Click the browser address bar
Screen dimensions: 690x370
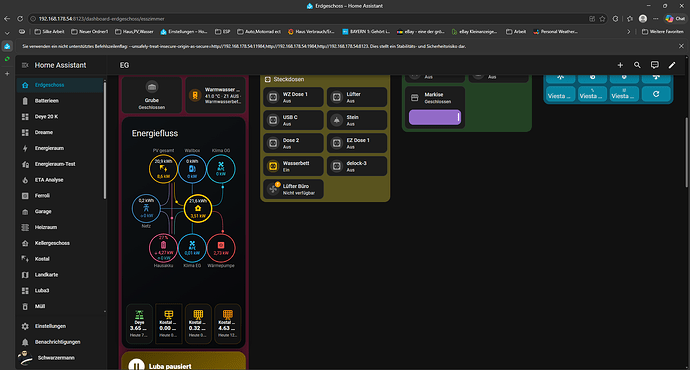(x=308, y=19)
